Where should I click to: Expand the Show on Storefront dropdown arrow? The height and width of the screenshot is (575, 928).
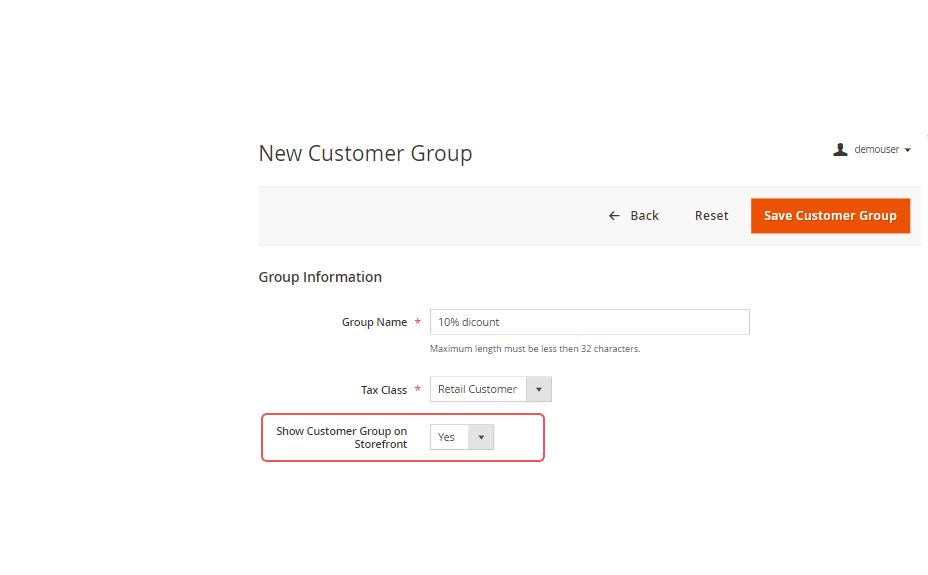click(x=481, y=437)
